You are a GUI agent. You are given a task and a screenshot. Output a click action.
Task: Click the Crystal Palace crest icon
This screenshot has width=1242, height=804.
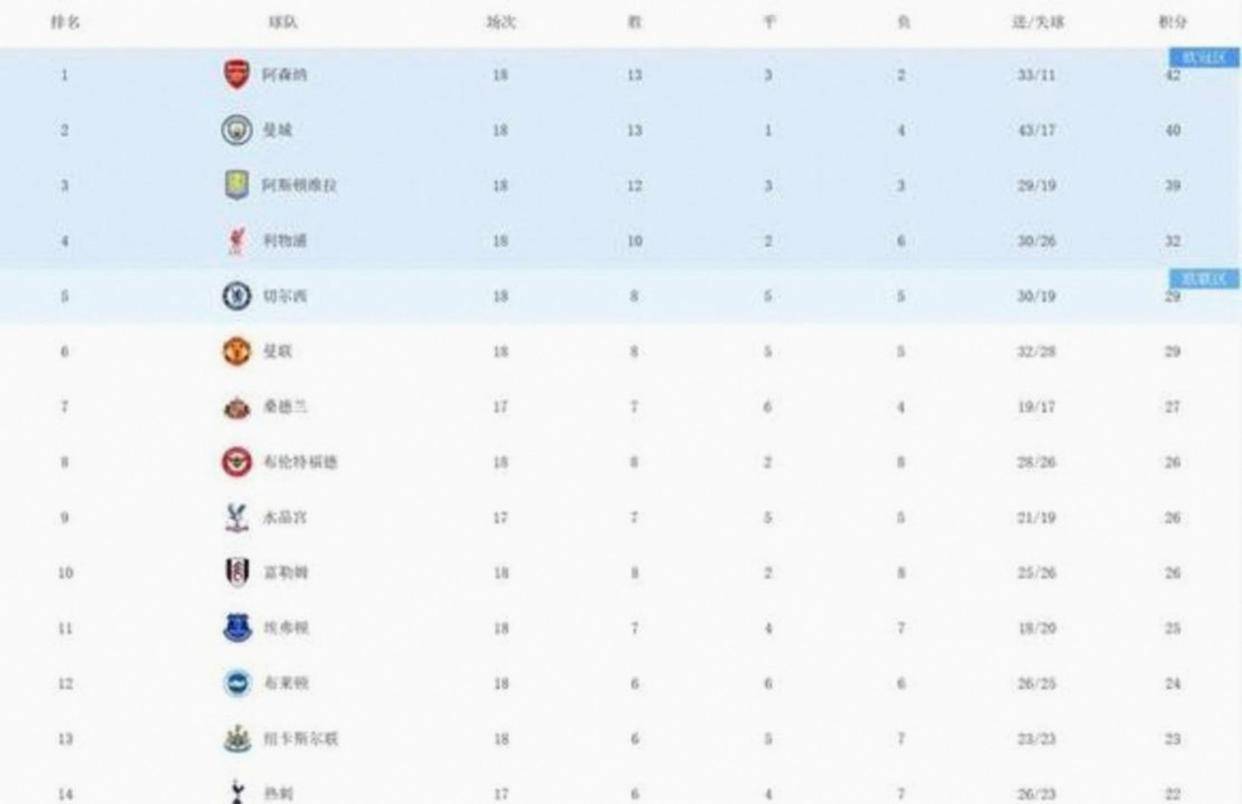tap(236, 518)
